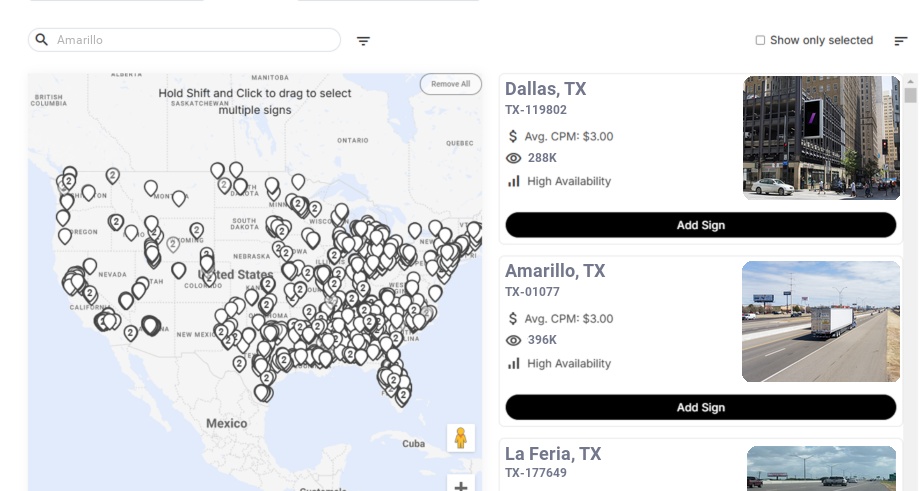Click the Amarillo impressions eye icon
Screen dimensions: 920x491
point(514,340)
